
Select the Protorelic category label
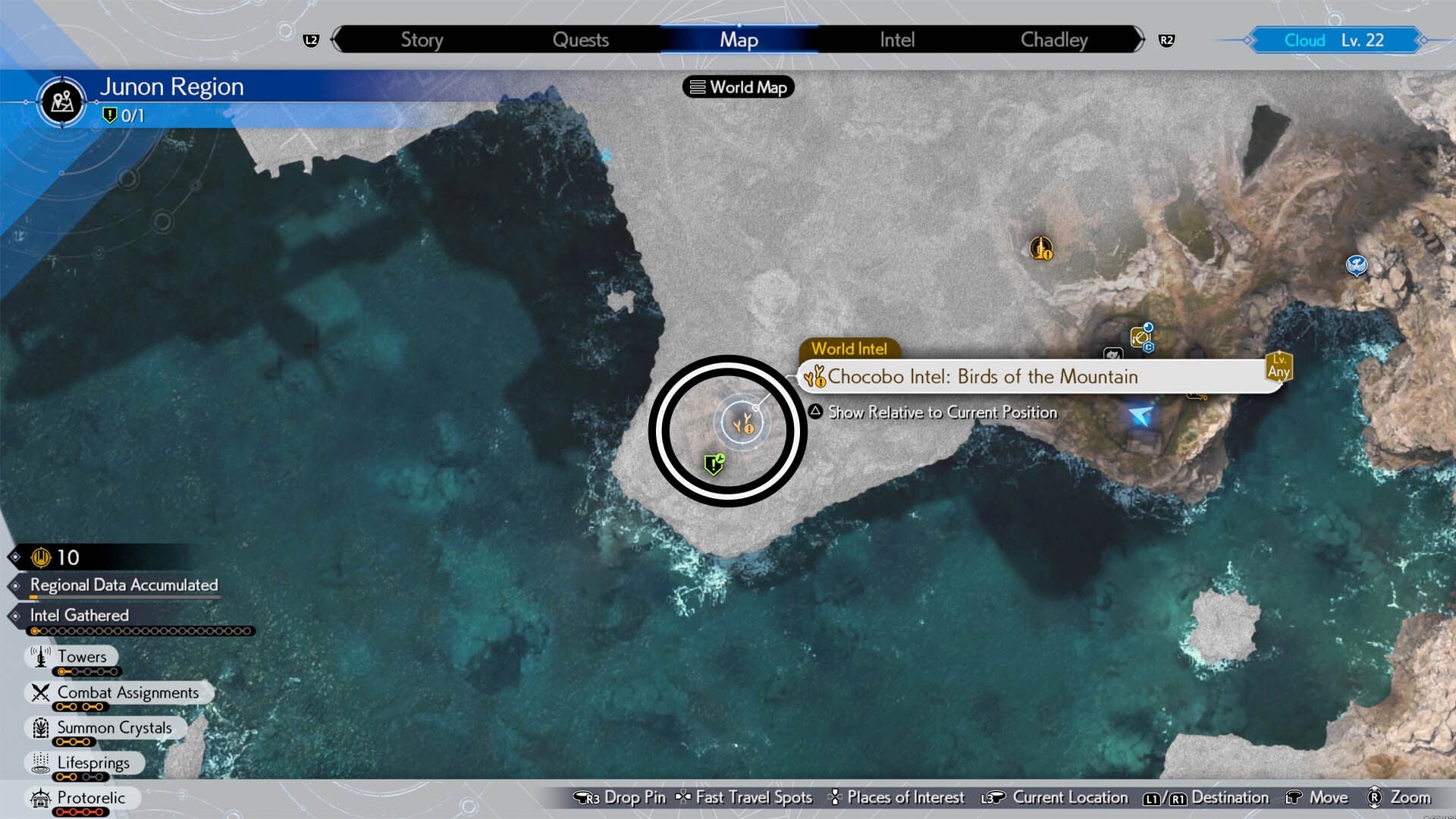click(x=92, y=798)
